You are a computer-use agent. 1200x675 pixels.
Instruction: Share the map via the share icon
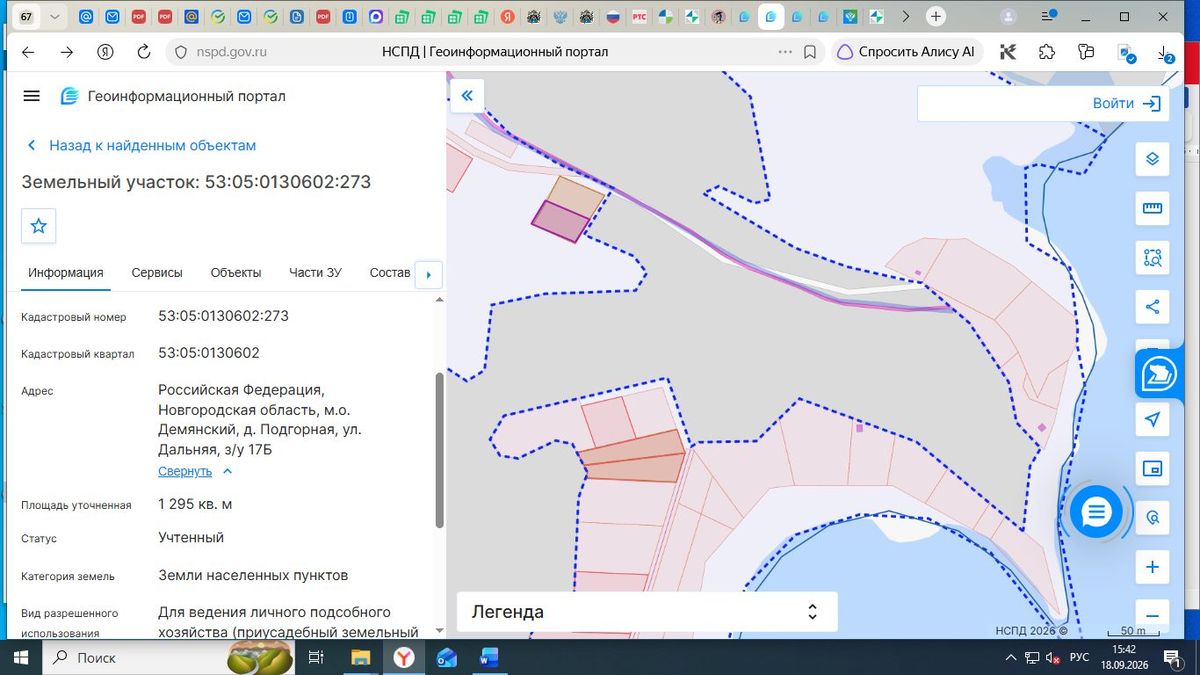tap(1152, 307)
